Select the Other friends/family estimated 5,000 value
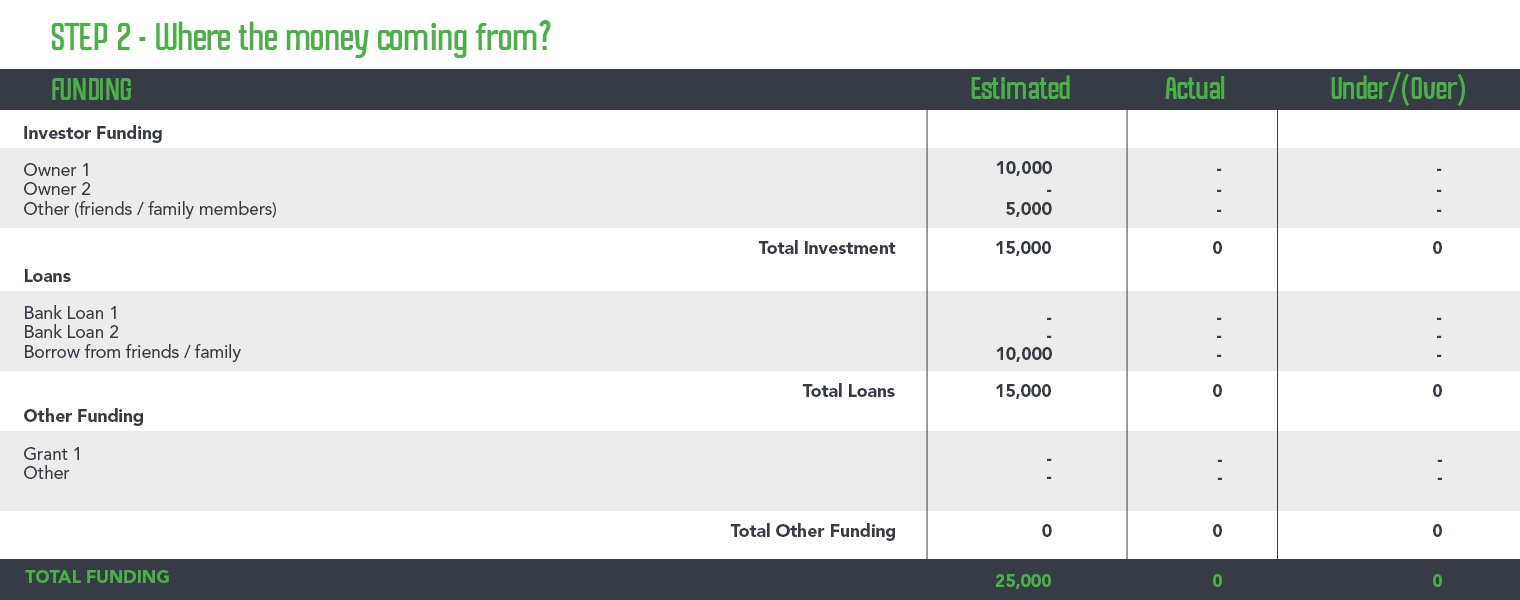Image resolution: width=1520 pixels, height=600 pixels. 1028,209
